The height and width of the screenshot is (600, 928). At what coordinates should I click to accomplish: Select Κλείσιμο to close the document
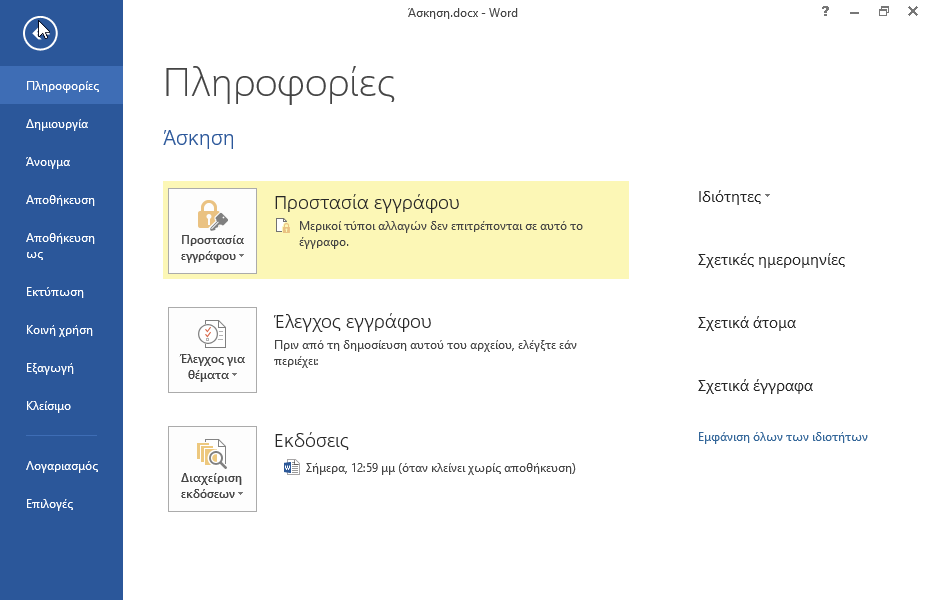click(62, 405)
